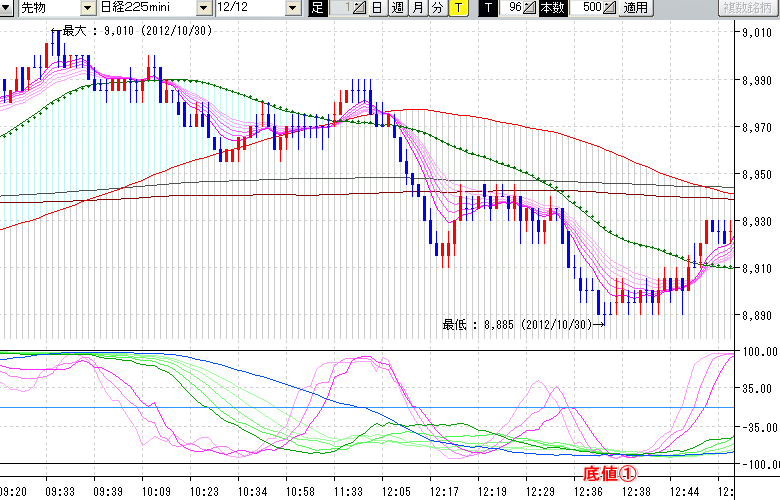This screenshot has width=780, height=500.
Task: Click the yellow highlighted T tick button
Action: (457, 8)
